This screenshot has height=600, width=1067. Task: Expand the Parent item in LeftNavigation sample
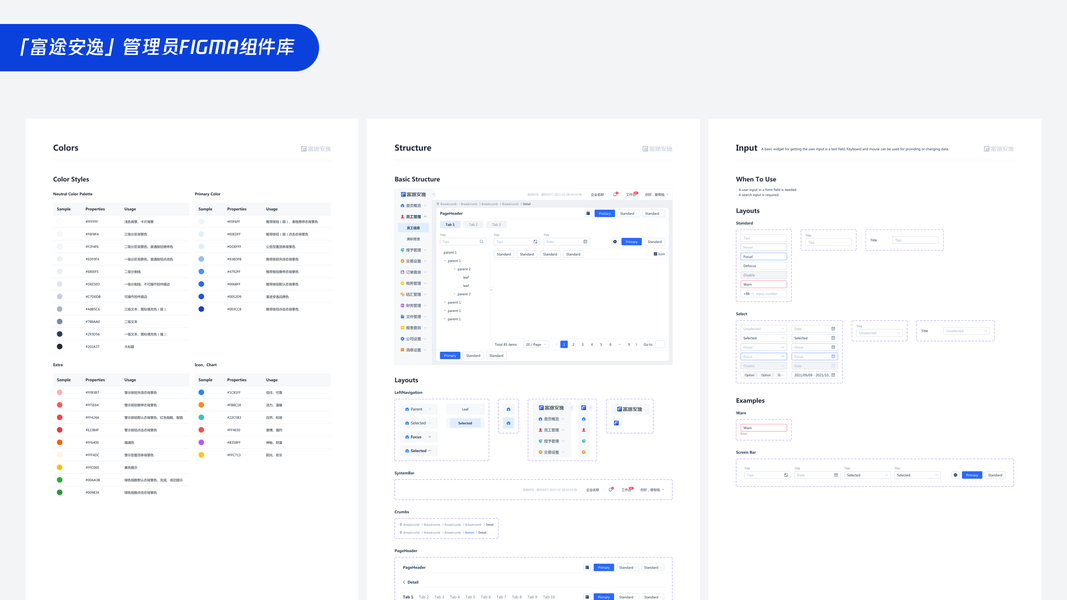point(418,409)
